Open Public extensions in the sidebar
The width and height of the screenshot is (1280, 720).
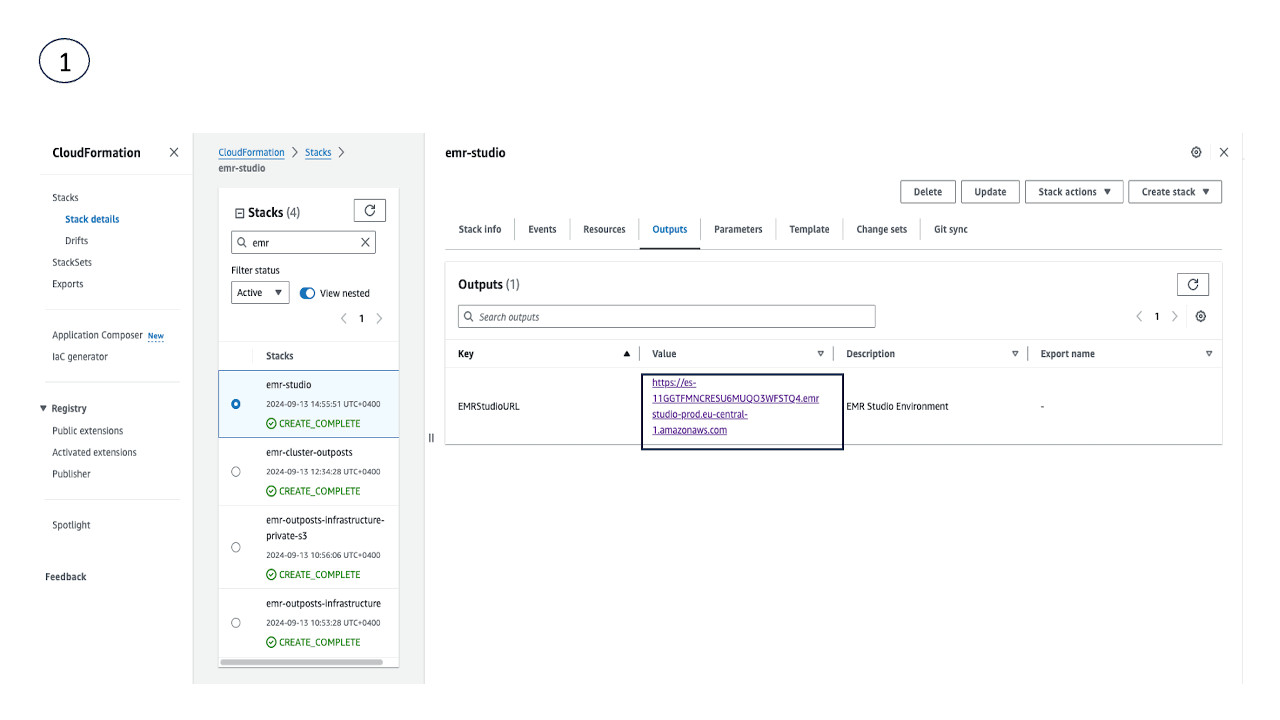(88, 431)
